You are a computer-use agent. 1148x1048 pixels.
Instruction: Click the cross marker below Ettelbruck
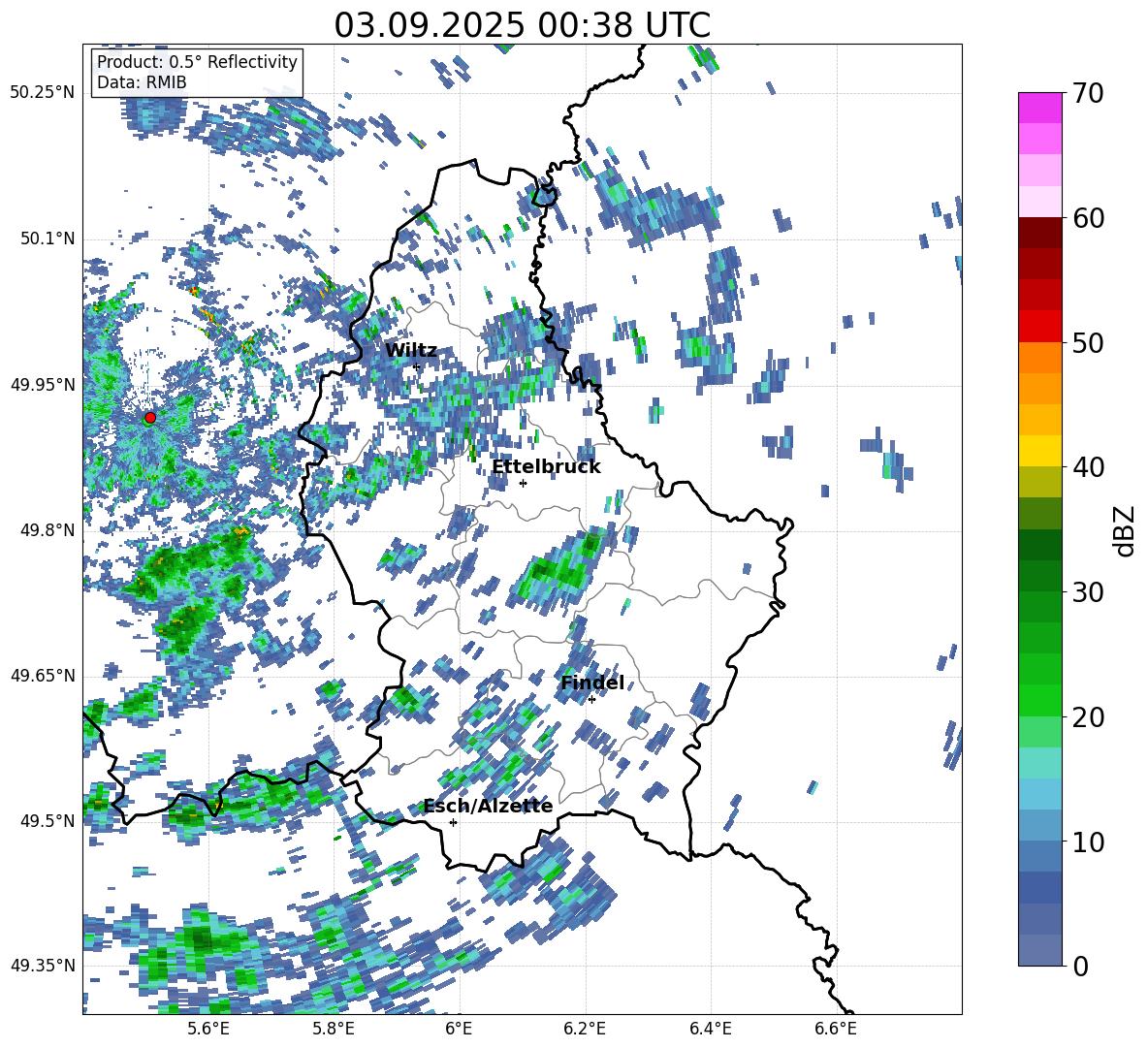(x=523, y=483)
